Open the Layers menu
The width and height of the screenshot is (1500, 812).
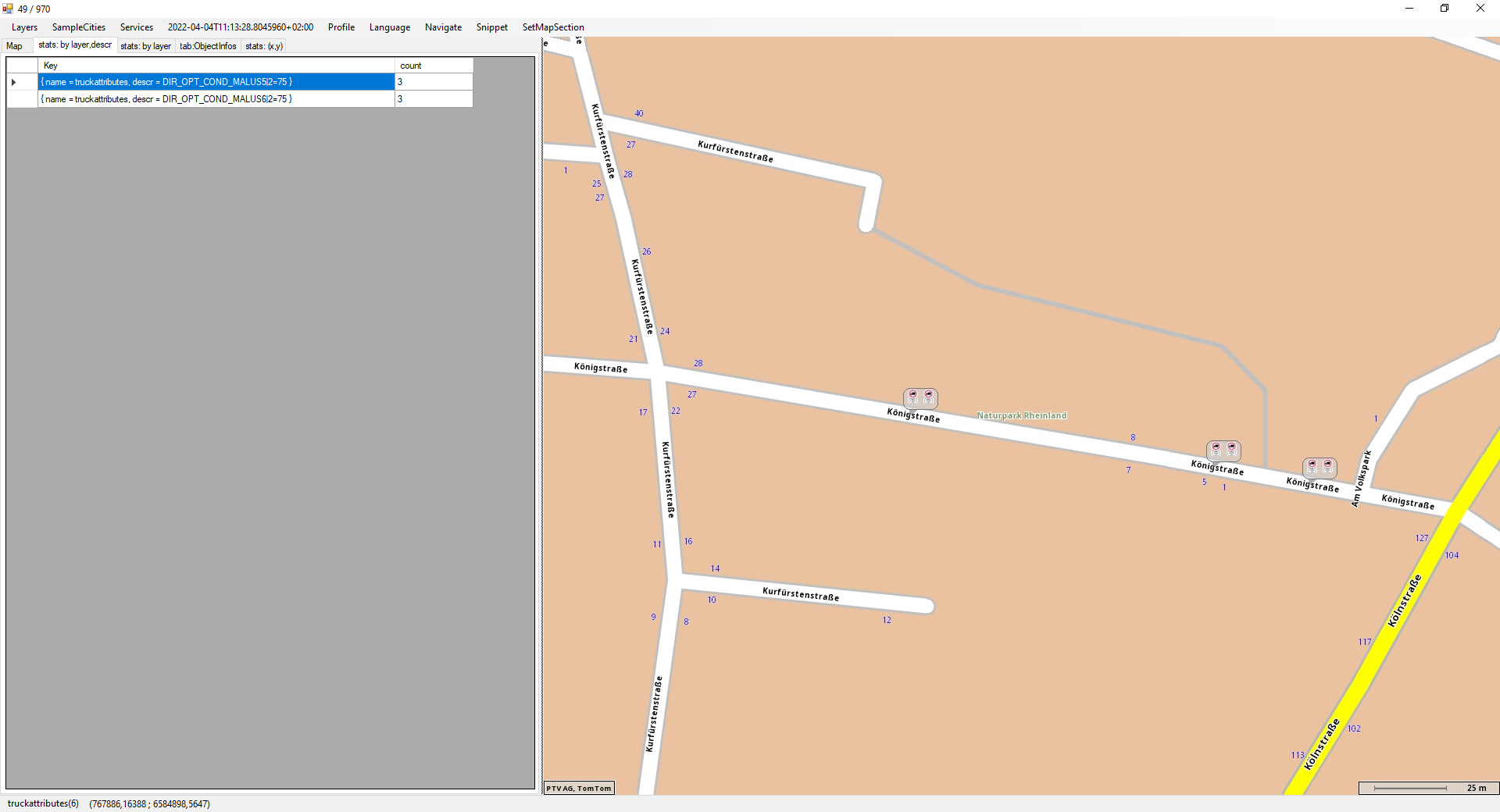click(x=24, y=27)
